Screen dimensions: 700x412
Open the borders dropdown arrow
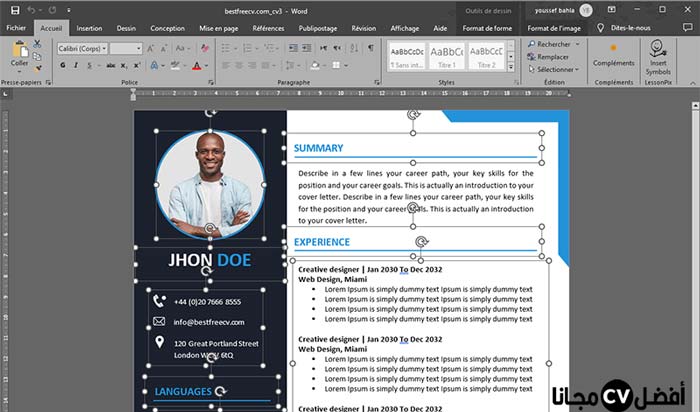pos(346,66)
